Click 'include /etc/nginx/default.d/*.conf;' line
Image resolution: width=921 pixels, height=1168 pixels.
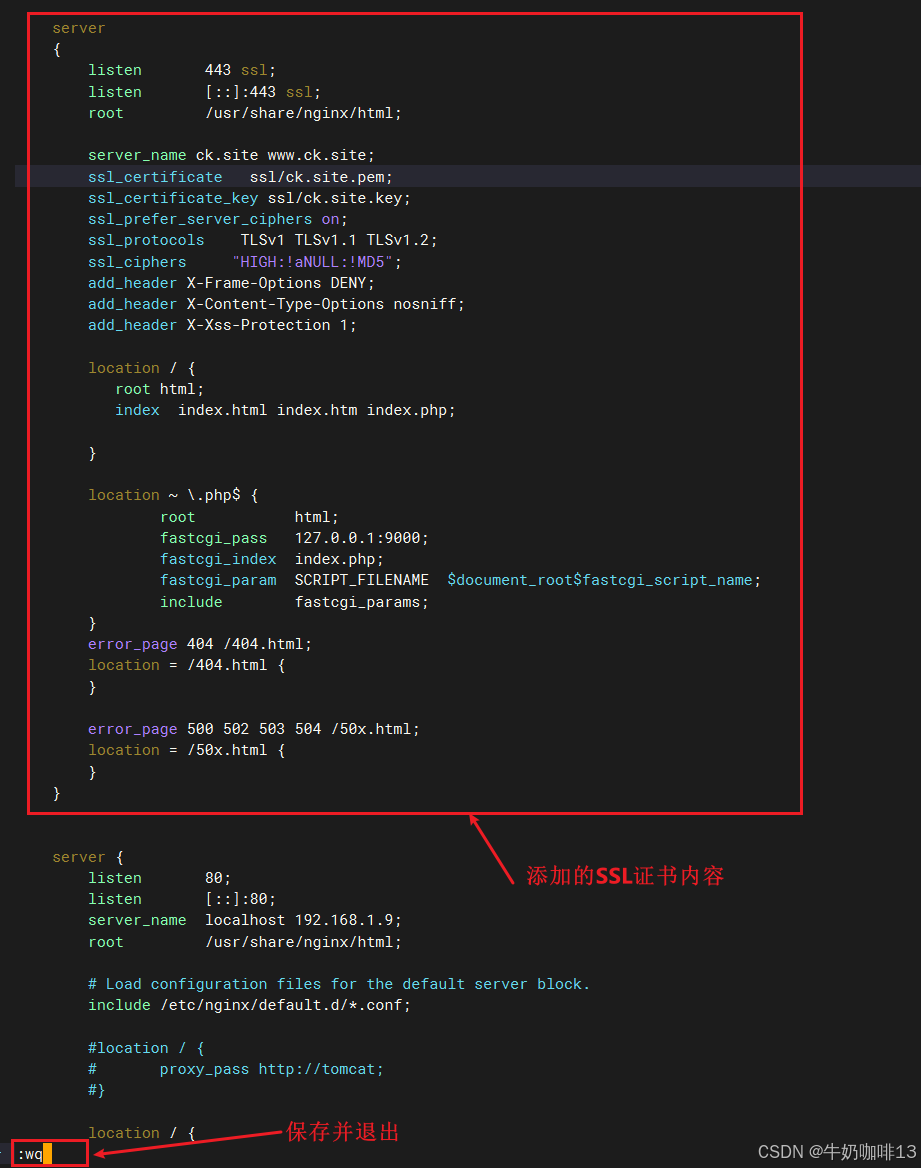click(249, 1005)
